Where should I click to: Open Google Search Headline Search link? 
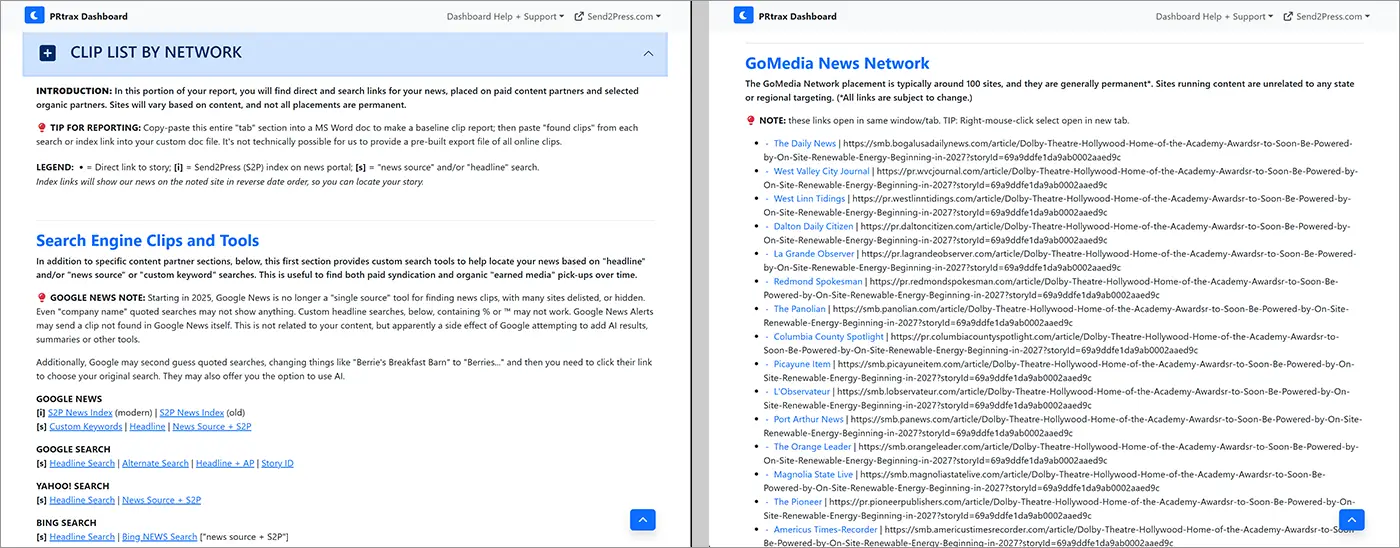pos(82,463)
